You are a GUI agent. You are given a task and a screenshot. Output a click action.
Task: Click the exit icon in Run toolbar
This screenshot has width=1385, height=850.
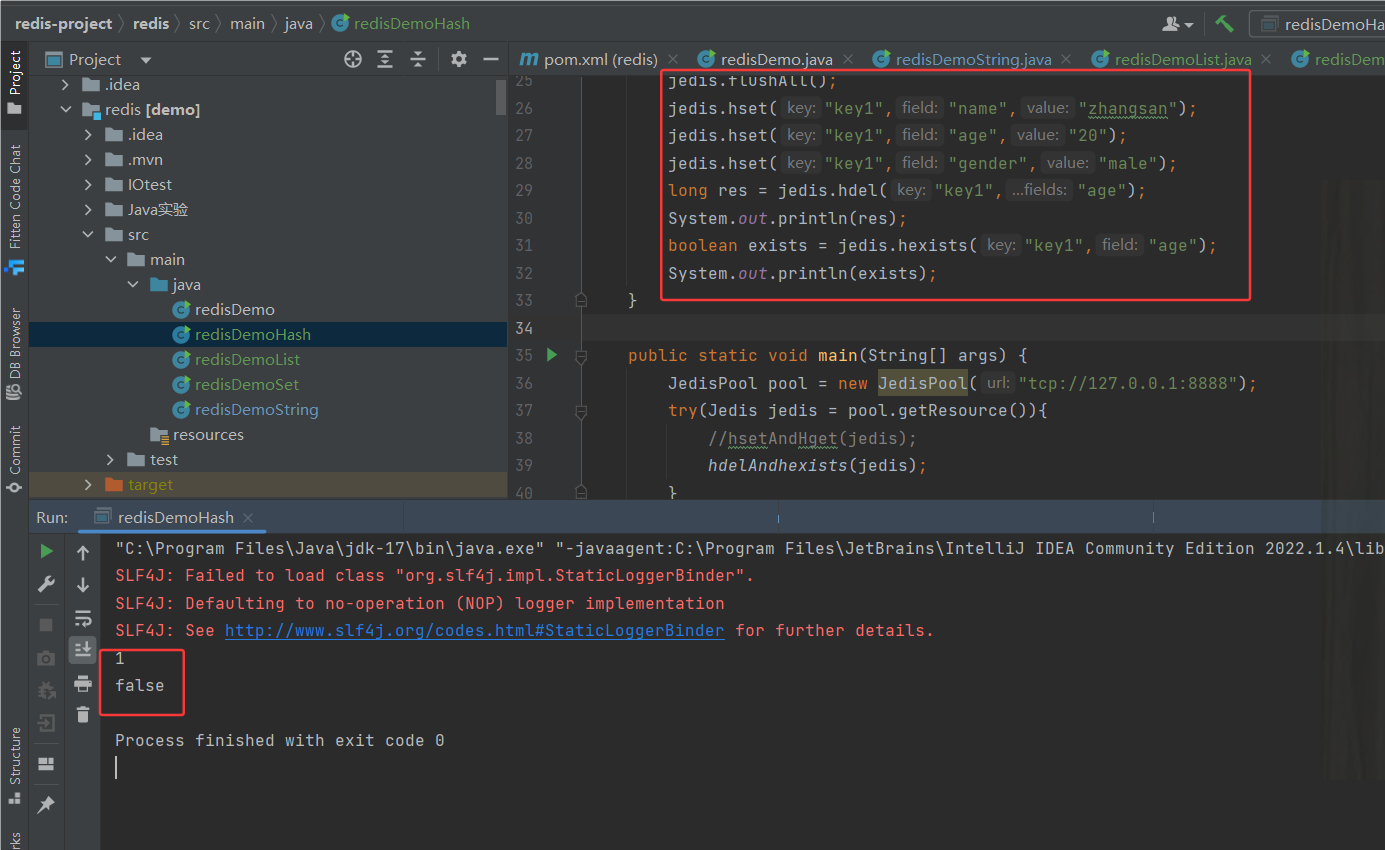point(46,723)
